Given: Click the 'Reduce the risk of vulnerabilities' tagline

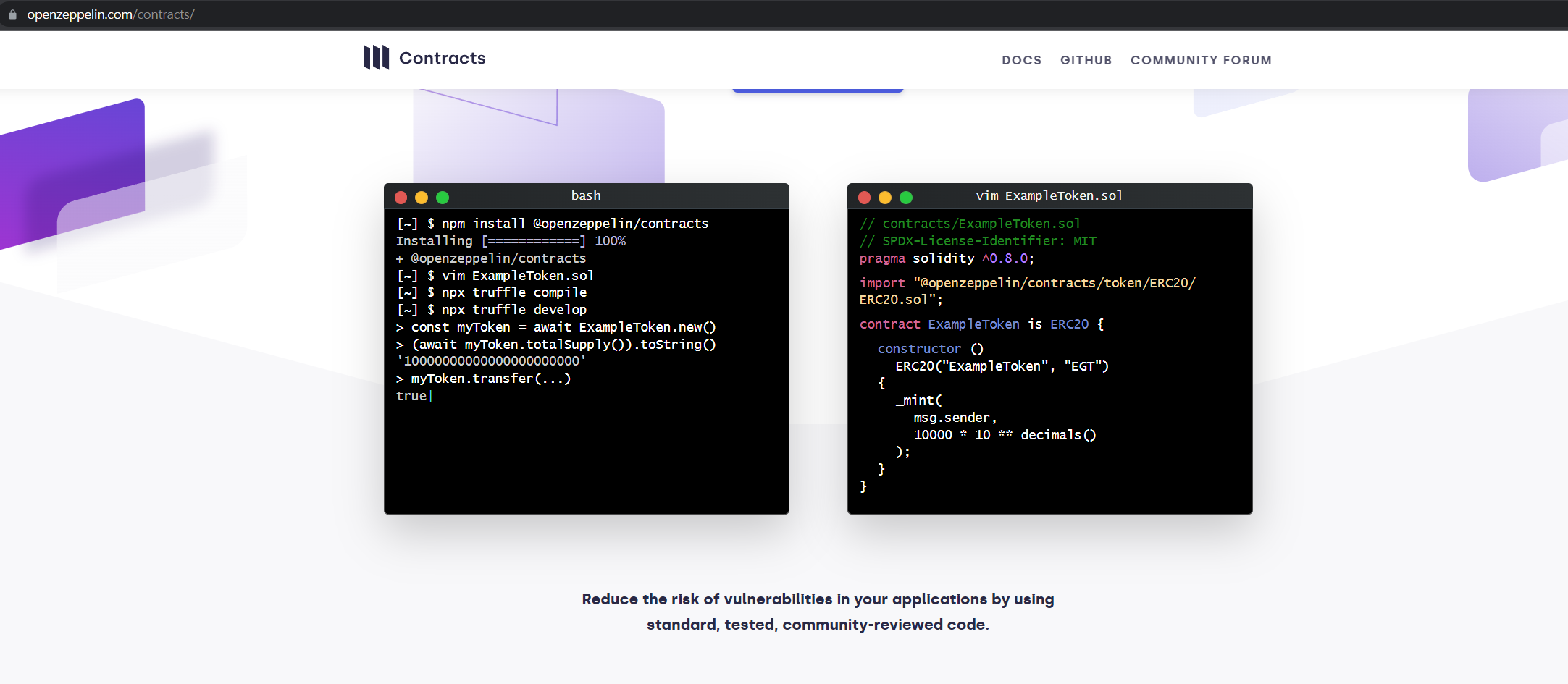Looking at the screenshot, I should tap(818, 612).
